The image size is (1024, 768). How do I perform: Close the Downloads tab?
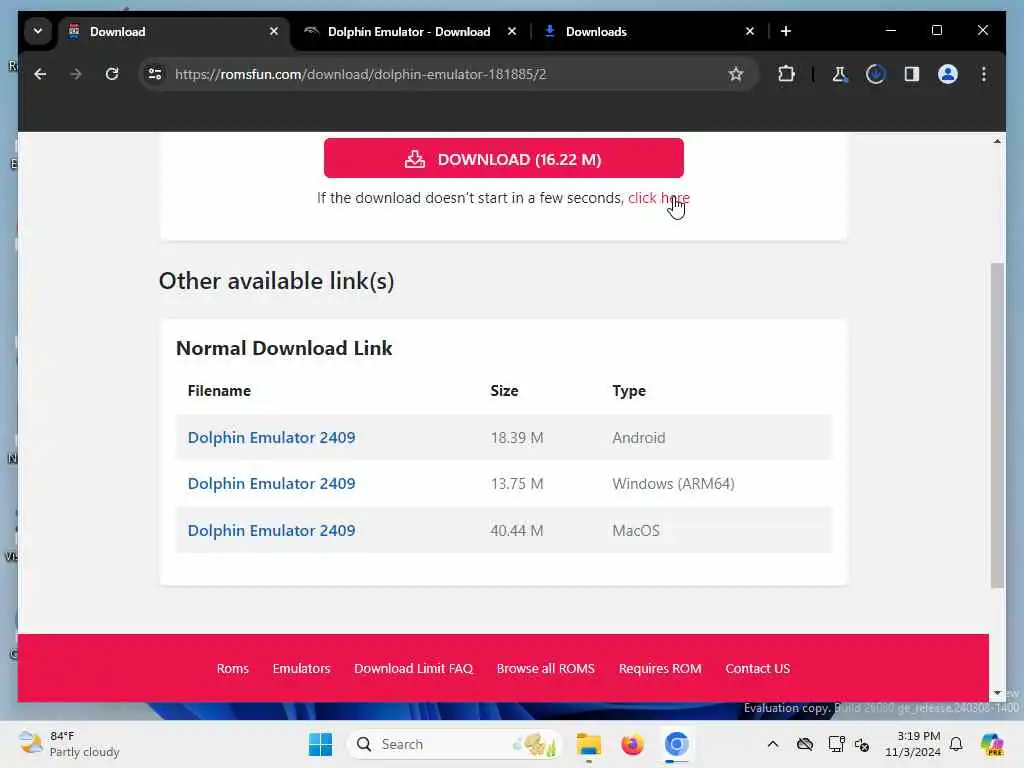750,31
